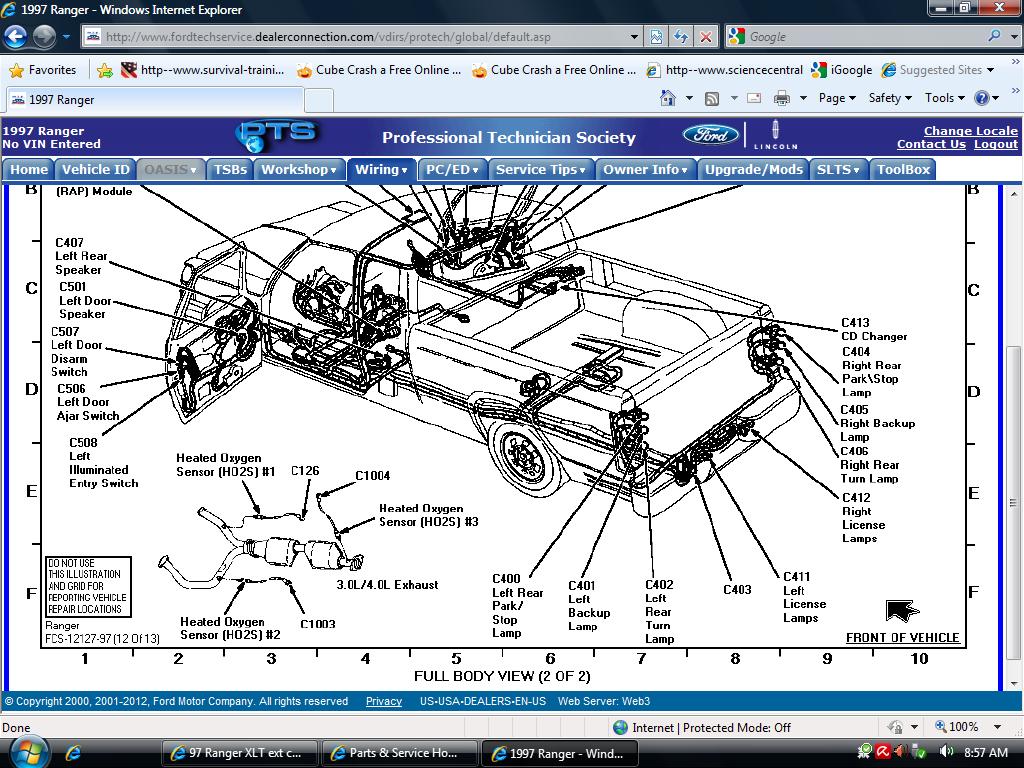1024x768 pixels.
Task: Switch to Parts & Service taskbar window
Action: coord(399,753)
